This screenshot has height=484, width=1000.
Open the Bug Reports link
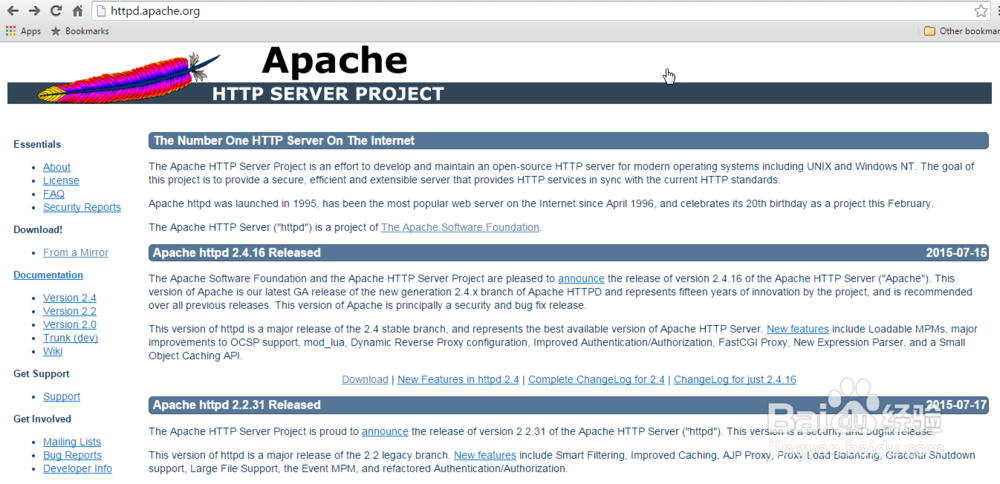point(72,455)
